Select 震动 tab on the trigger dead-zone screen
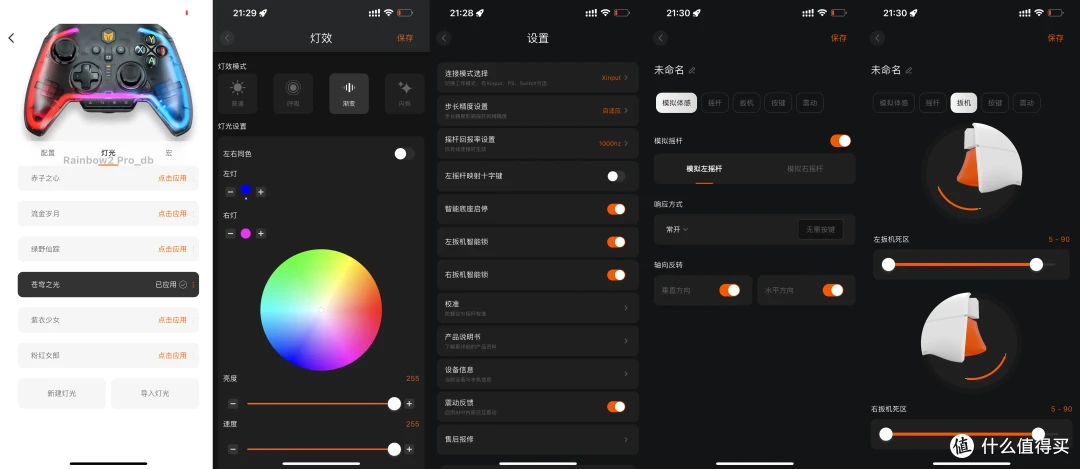Image resolution: width=1080 pixels, height=469 pixels. pos(1026,103)
